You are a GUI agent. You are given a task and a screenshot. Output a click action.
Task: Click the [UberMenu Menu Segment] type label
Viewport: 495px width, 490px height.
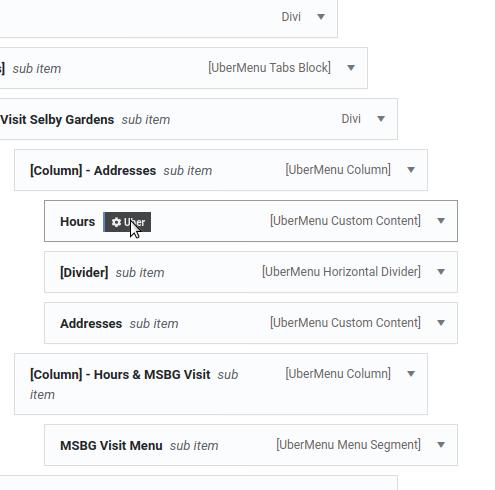tap(348, 445)
